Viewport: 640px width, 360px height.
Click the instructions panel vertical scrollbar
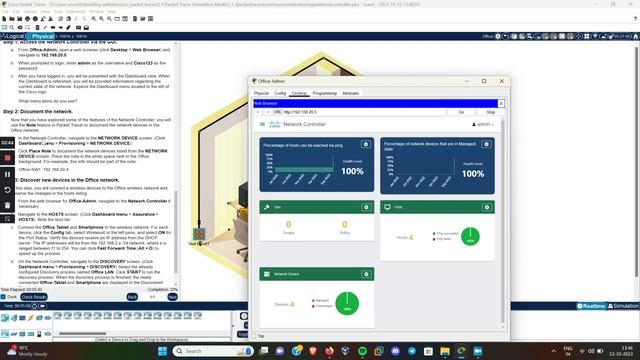pyautogui.click(x=176, y=232)
